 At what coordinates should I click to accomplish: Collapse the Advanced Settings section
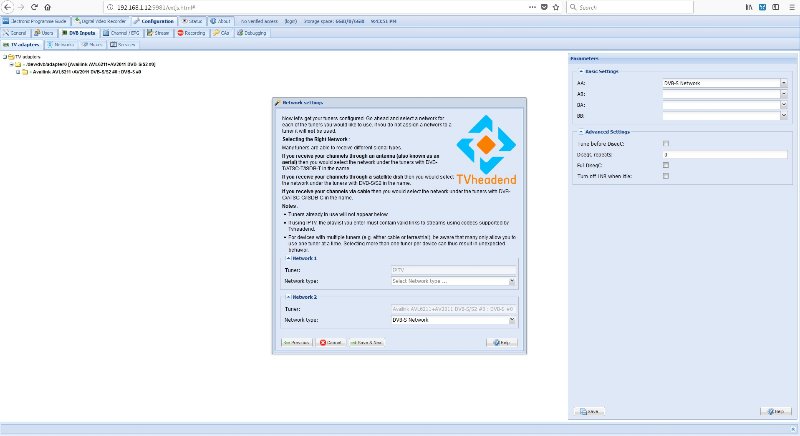(581, 132)
